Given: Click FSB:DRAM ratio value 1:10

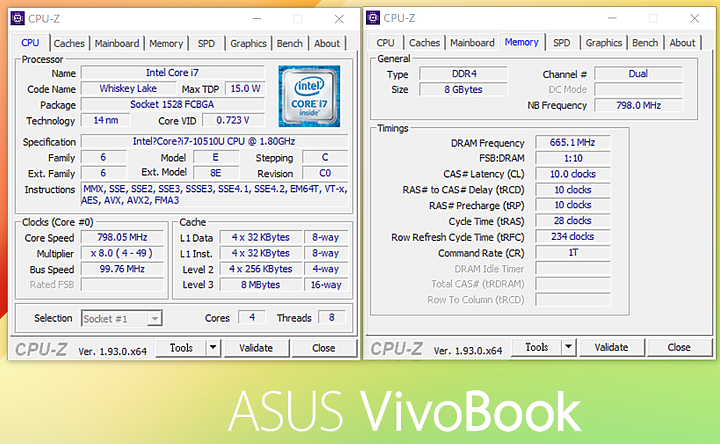Looking at the screenshot, I should 573,158.
